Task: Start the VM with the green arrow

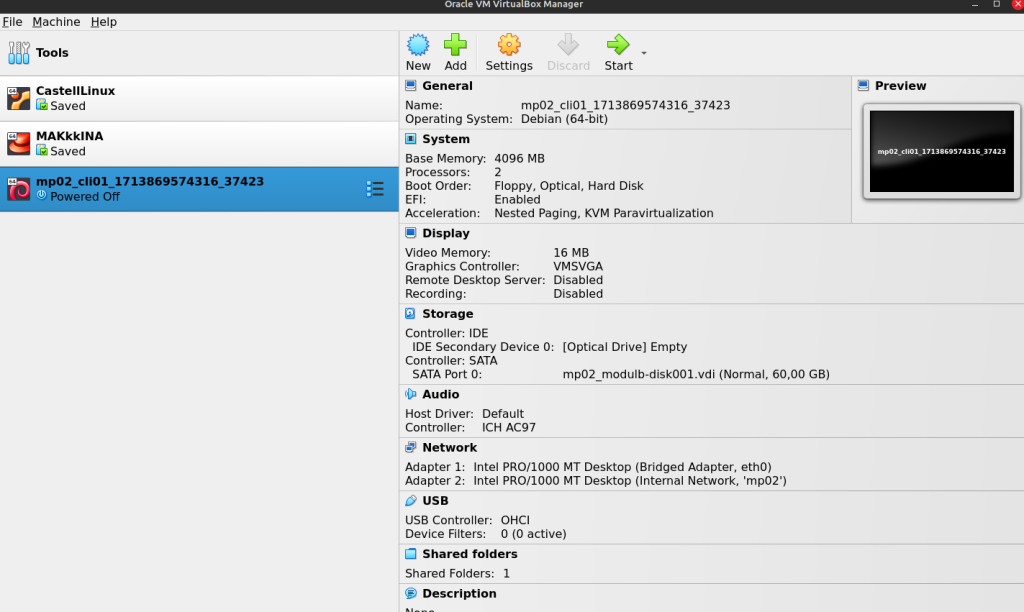Action: point(618,44)
